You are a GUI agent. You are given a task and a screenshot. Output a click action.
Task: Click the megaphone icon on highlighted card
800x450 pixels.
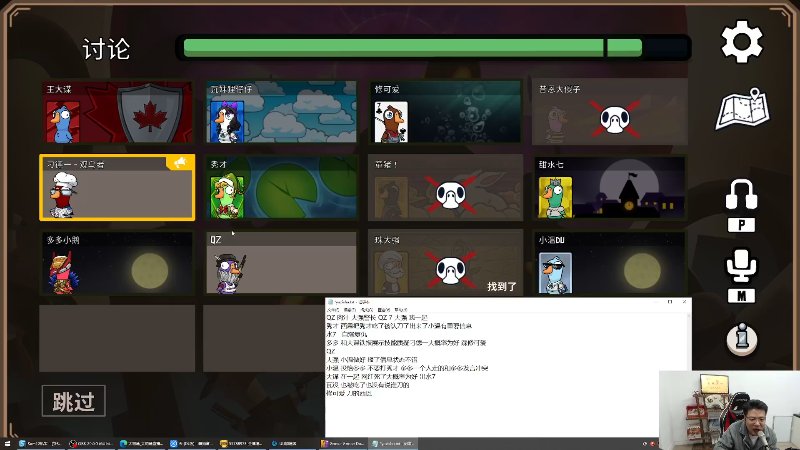pos(180,163)
